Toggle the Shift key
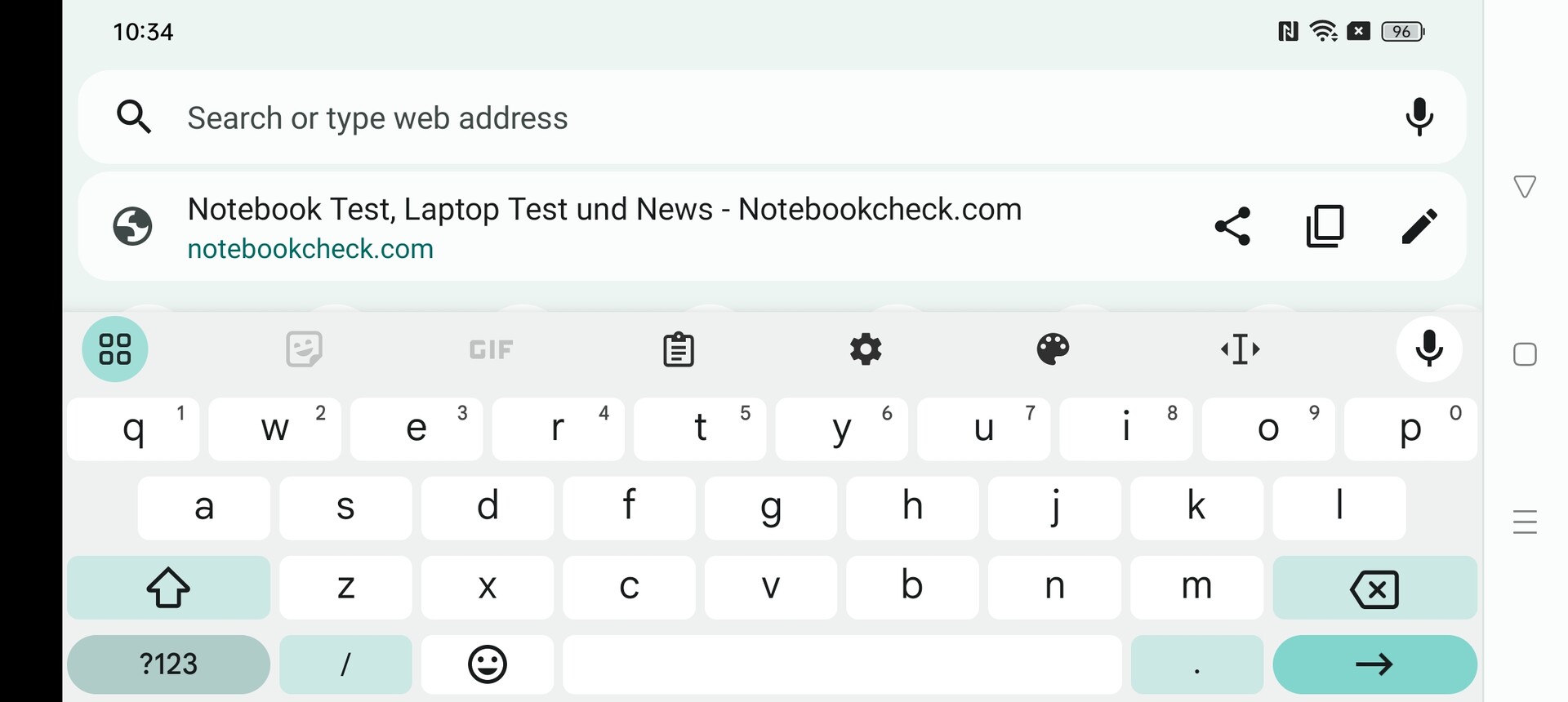The image size is (1568, 702). click(168, 588)
